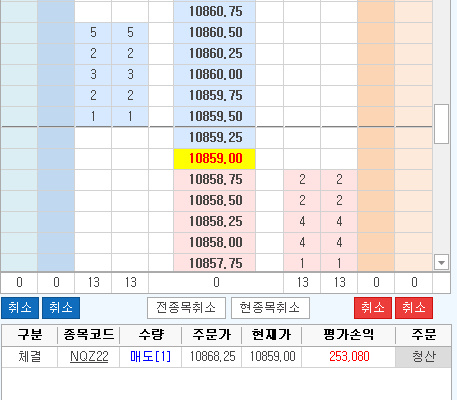
Task: Open the NQZ22 symbol code link
Action: (x=89, y=357)
